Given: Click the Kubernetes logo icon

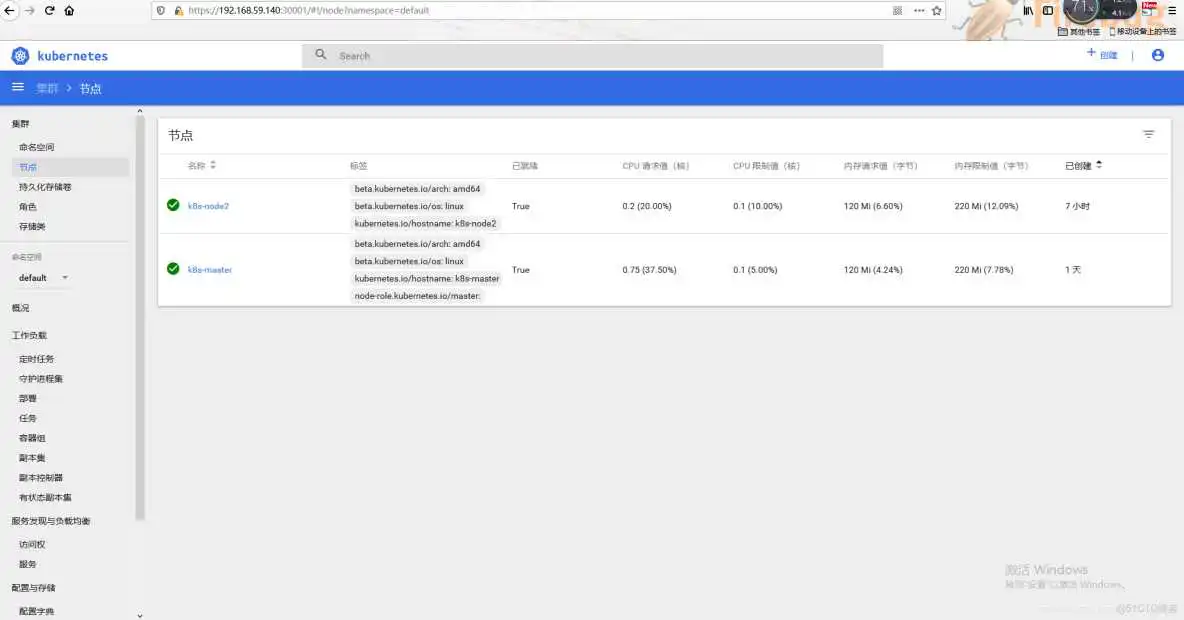Looking at the screenshot, I should point(20,56).
